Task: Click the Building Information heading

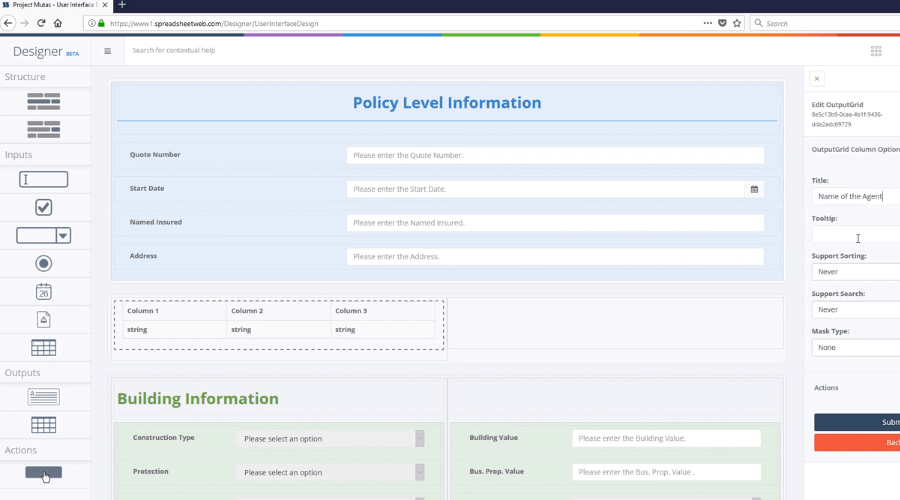Action: [198, 398]
